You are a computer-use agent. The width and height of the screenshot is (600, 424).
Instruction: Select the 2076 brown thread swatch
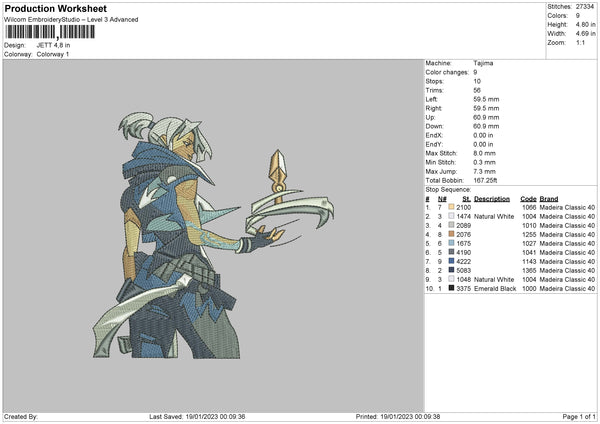point(452,234)
